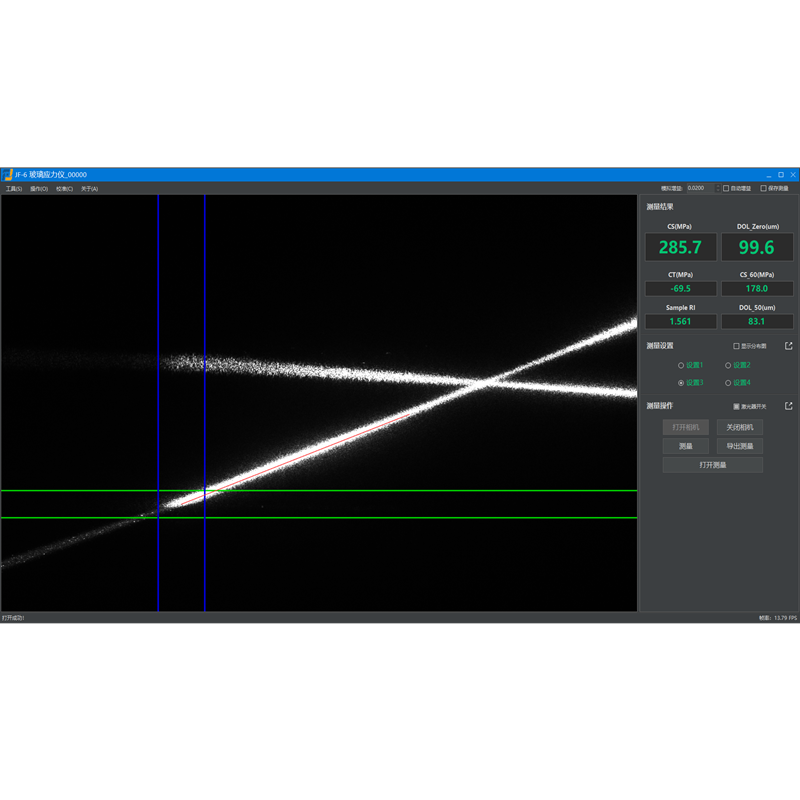Maximize the JF-6 window
The image size is (800, 800).
coord(781,174)
